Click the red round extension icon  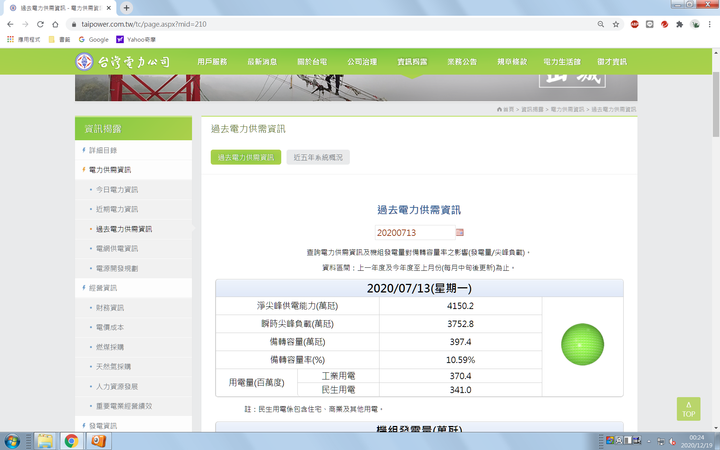pos(664,24)
